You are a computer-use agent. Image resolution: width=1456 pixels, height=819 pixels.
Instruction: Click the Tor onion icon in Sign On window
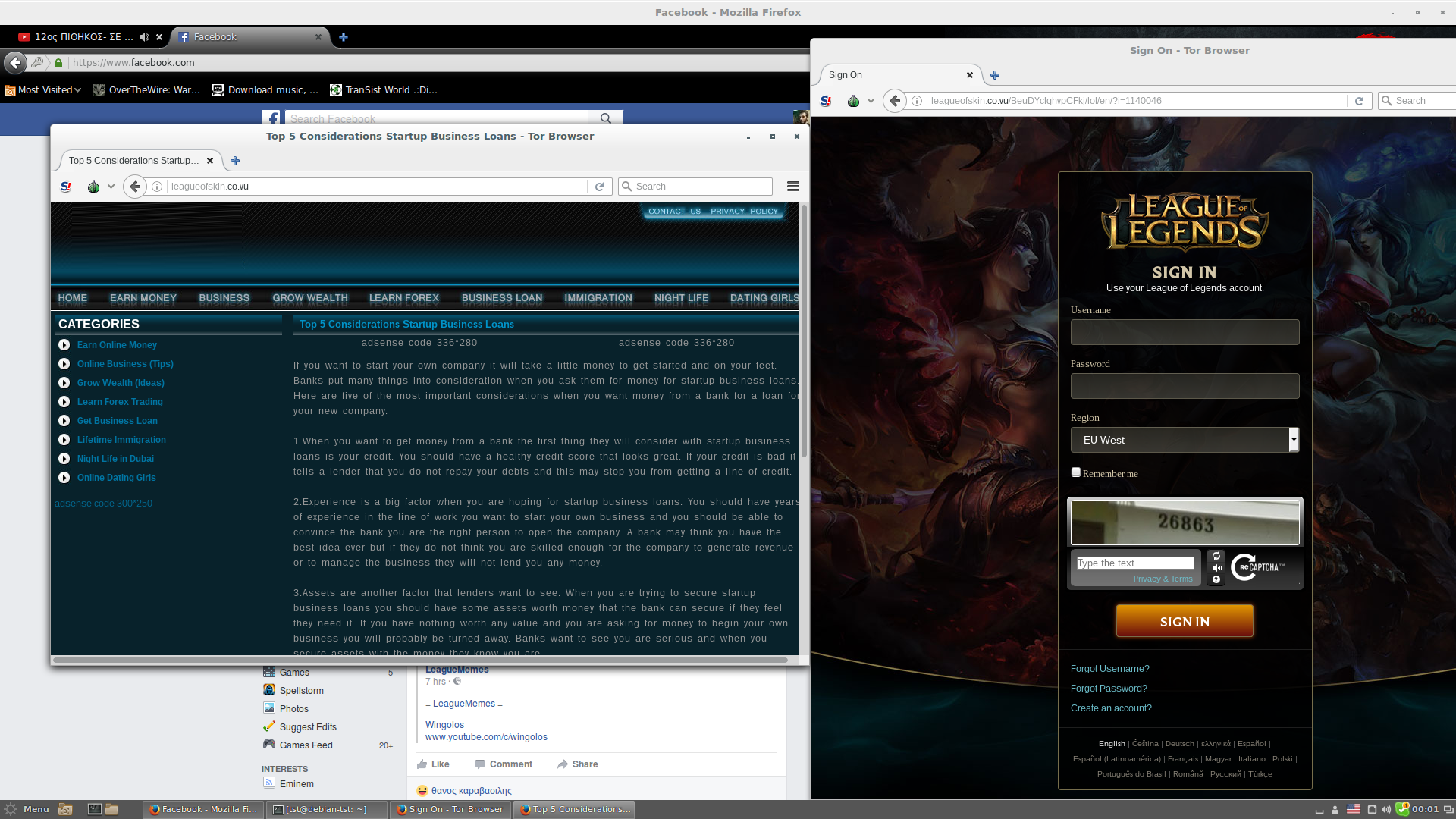(x=853, y=101)
